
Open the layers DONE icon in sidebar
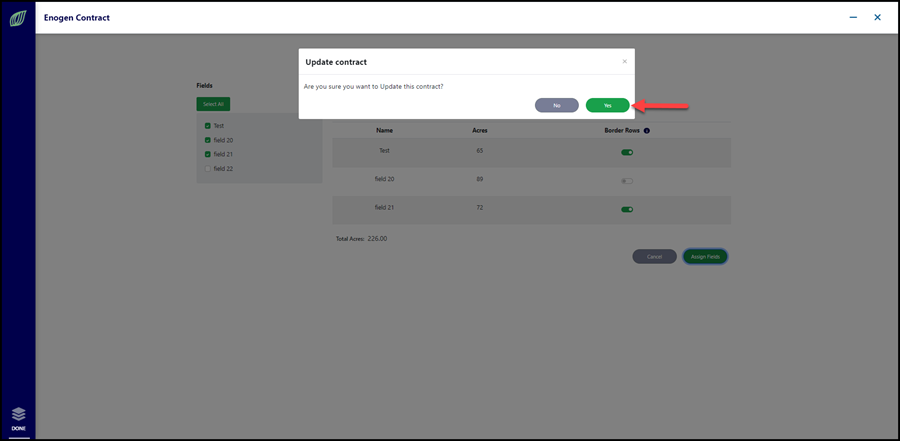18,419
